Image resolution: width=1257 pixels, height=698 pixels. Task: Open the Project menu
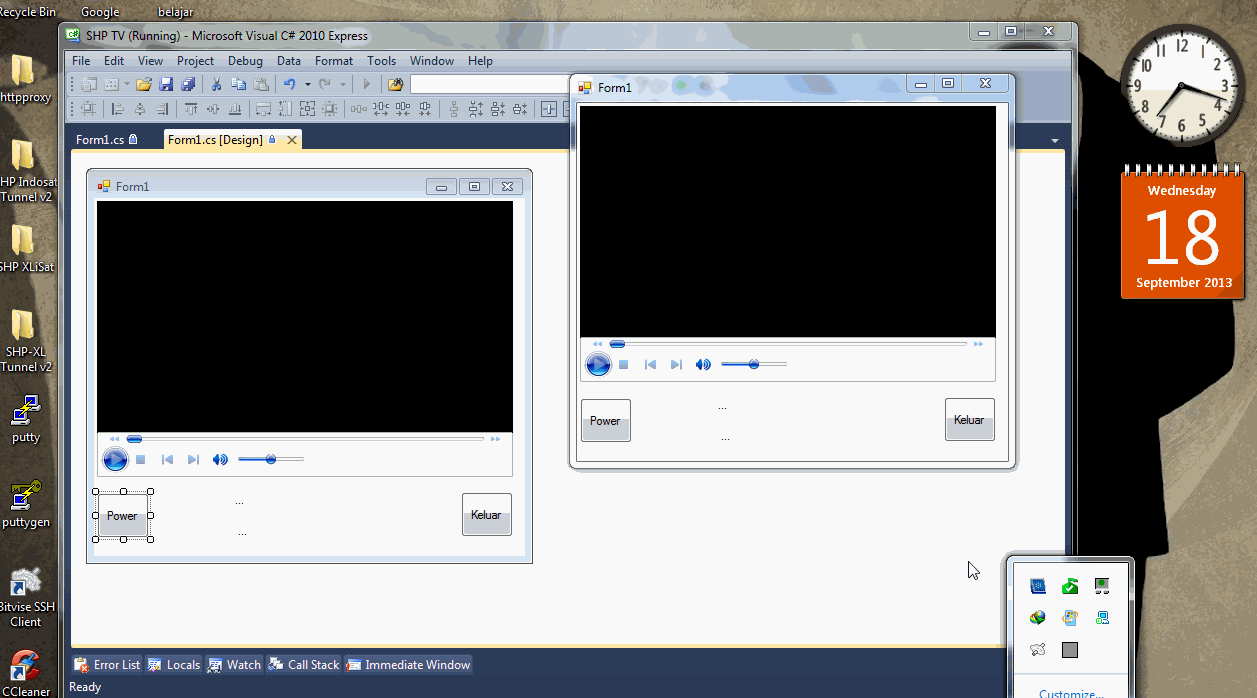click(195, 61)
